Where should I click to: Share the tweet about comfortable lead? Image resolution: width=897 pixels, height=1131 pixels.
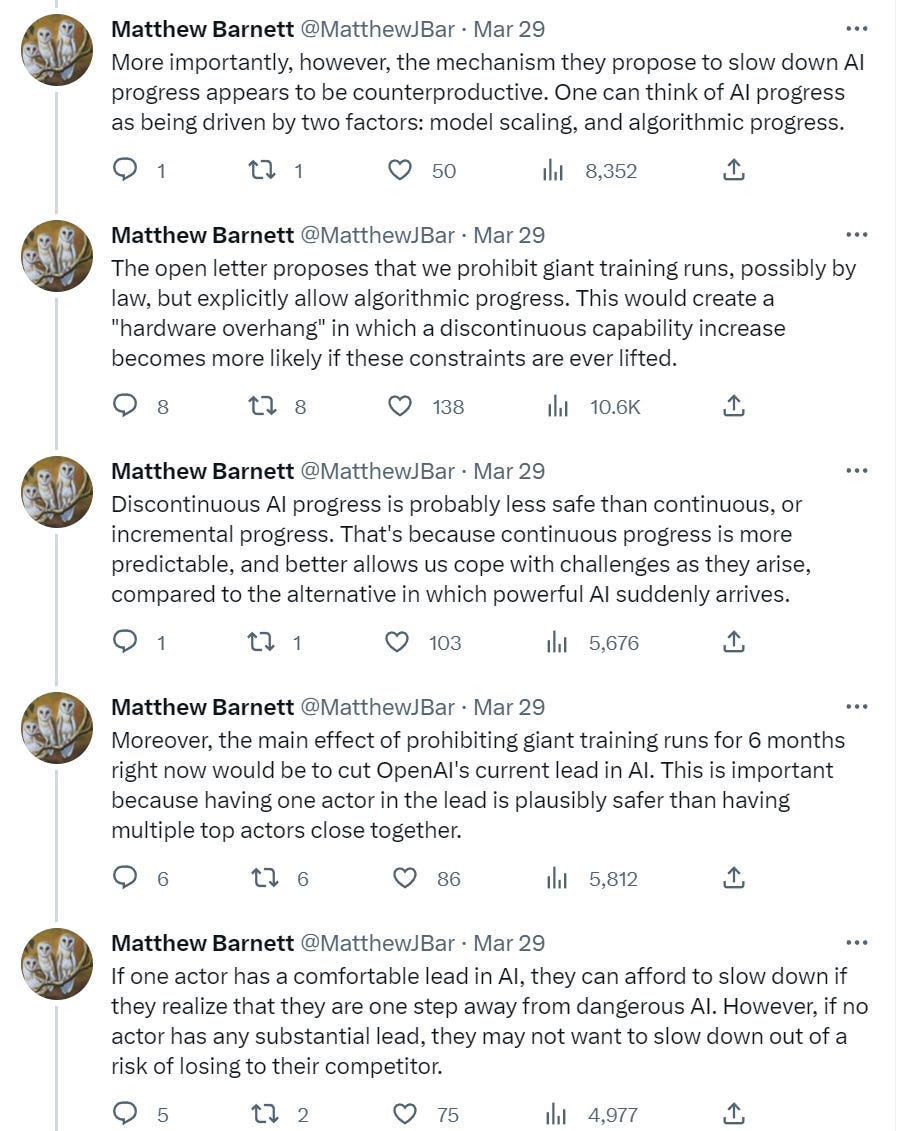click(733, 1114)
